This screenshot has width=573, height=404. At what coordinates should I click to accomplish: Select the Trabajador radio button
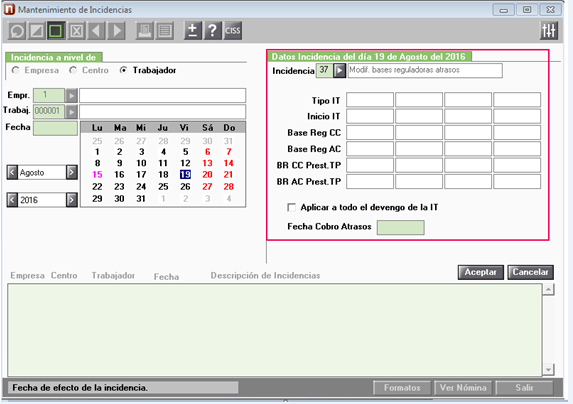pos(124,70)
